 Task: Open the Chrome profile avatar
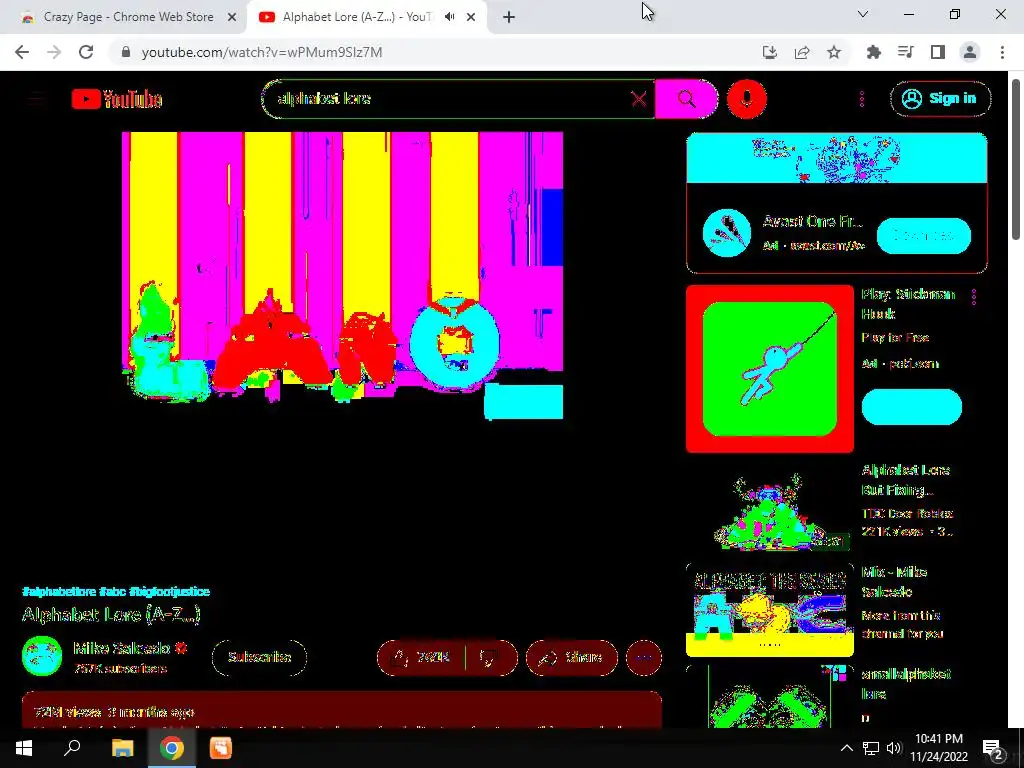970,52
